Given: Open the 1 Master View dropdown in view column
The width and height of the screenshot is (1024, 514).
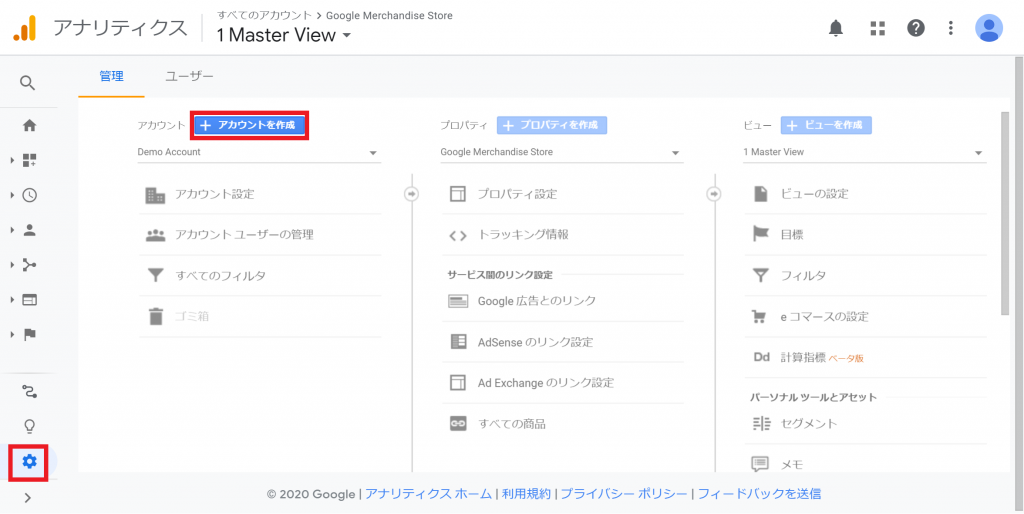Looking at the screenshot, I should point(865,152).
